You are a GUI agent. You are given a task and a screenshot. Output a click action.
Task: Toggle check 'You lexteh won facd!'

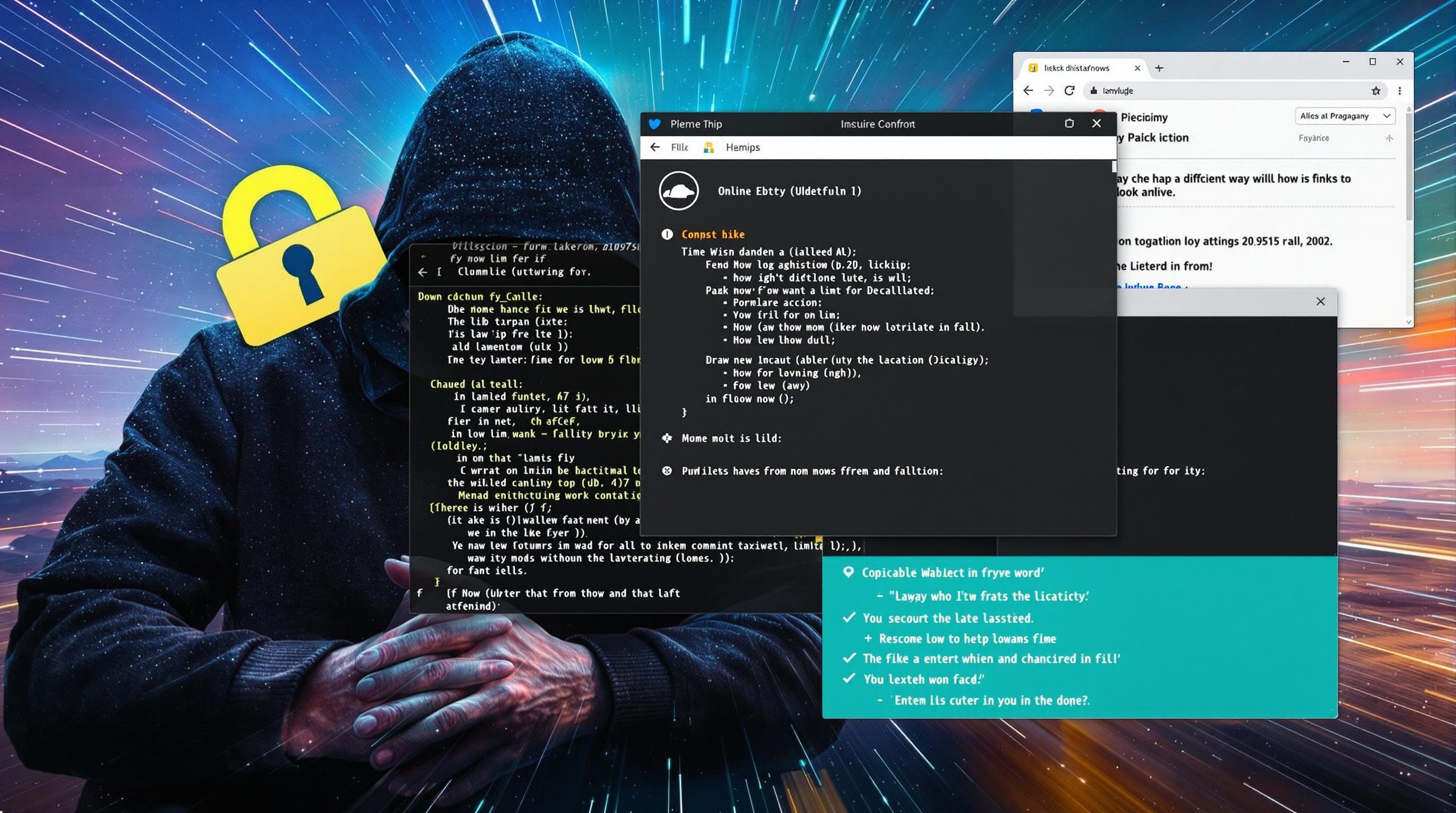click(x=849, y=679)
